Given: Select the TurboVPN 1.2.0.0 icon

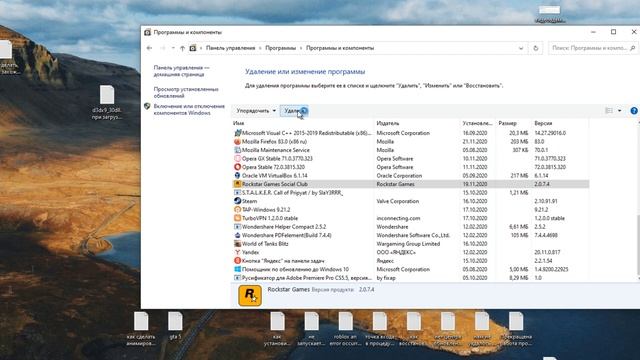Looking at the screenshot, I should [238, 218].
